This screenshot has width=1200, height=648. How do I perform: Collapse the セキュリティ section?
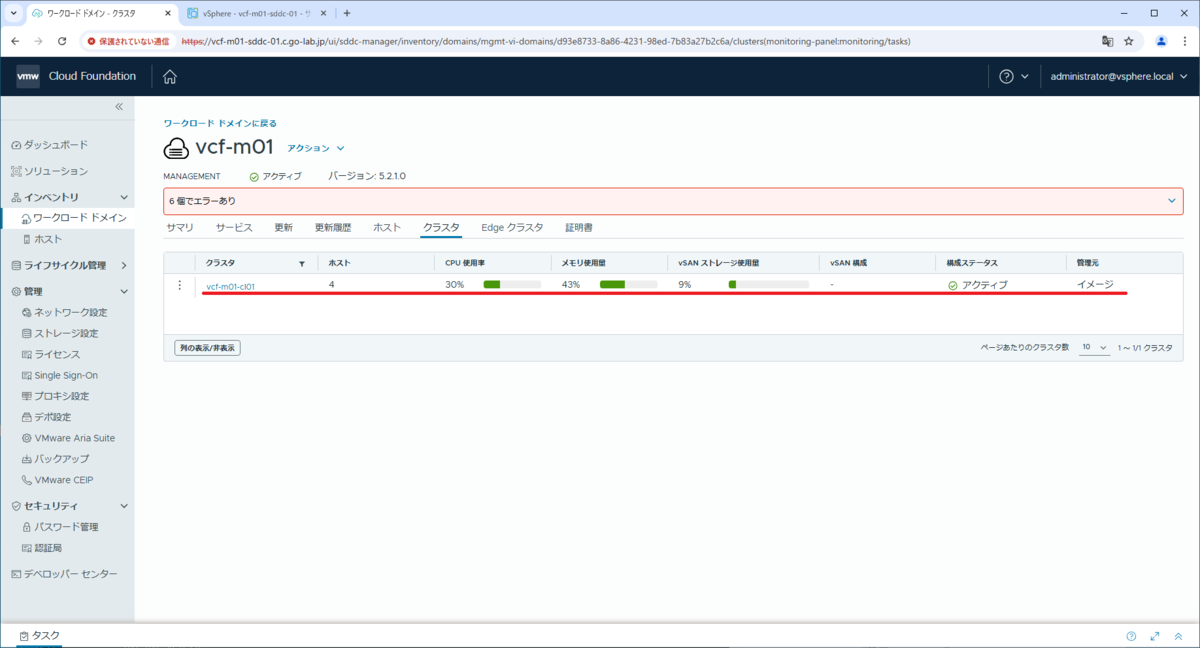[124, 506]
